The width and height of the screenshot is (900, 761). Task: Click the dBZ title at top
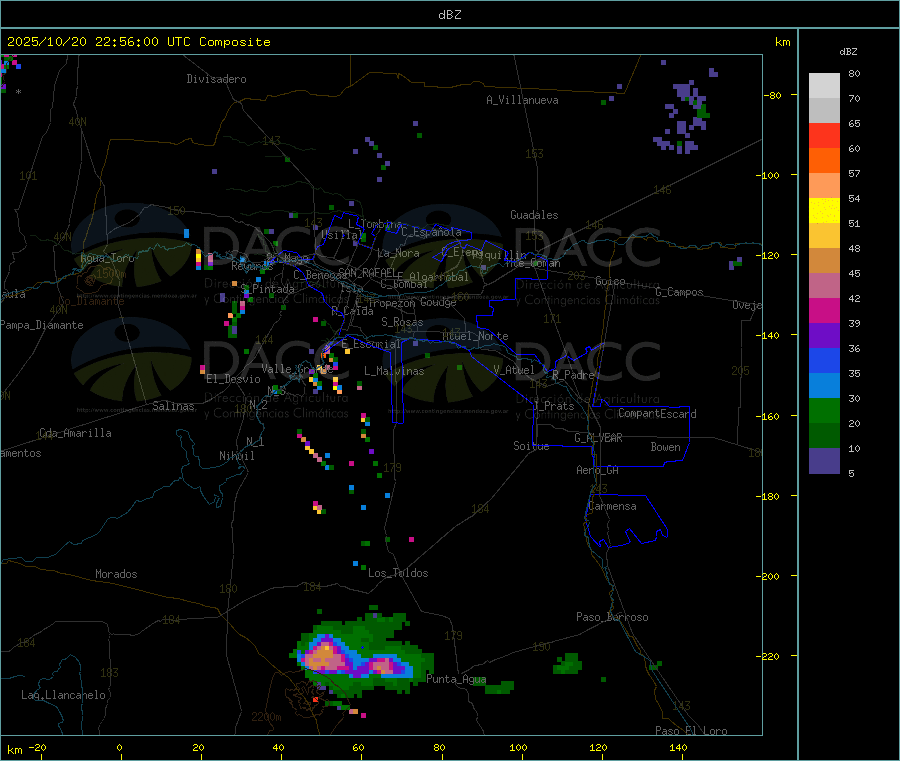click(449, 15)
